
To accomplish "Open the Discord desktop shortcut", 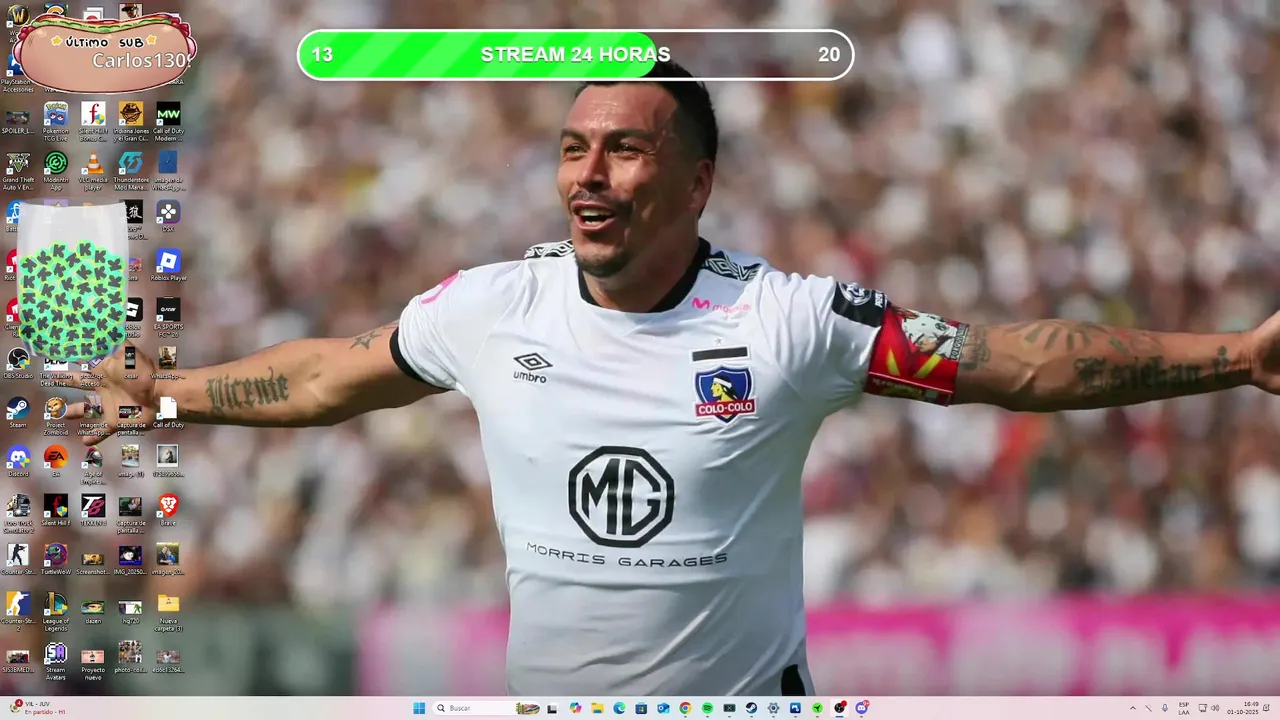I will pos(18,462).
